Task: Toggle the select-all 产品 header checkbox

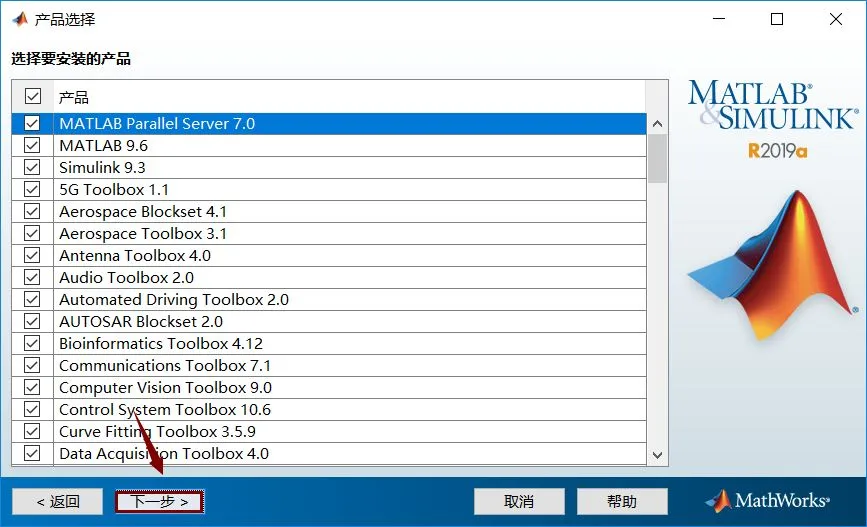Action: click(33, 96)
